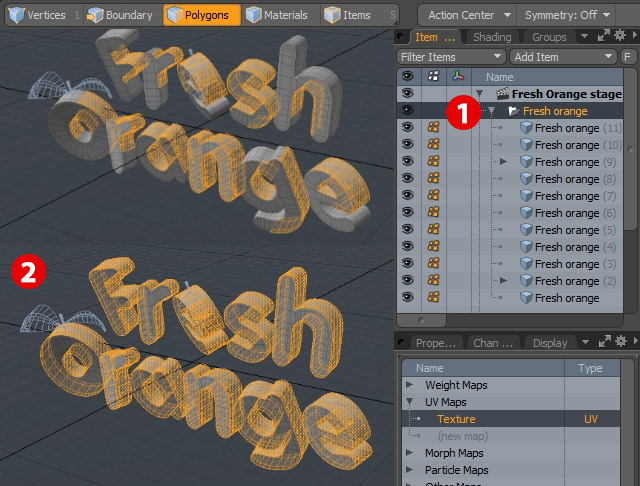
Task: Open lower panel gear settings
Action: coord(621,341)
